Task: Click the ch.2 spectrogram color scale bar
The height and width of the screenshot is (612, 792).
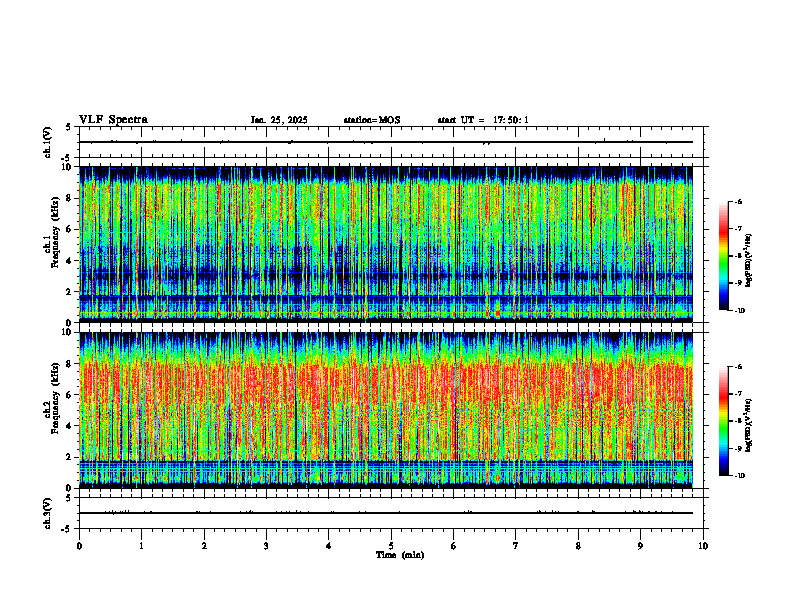Action: tap(723, 421)
